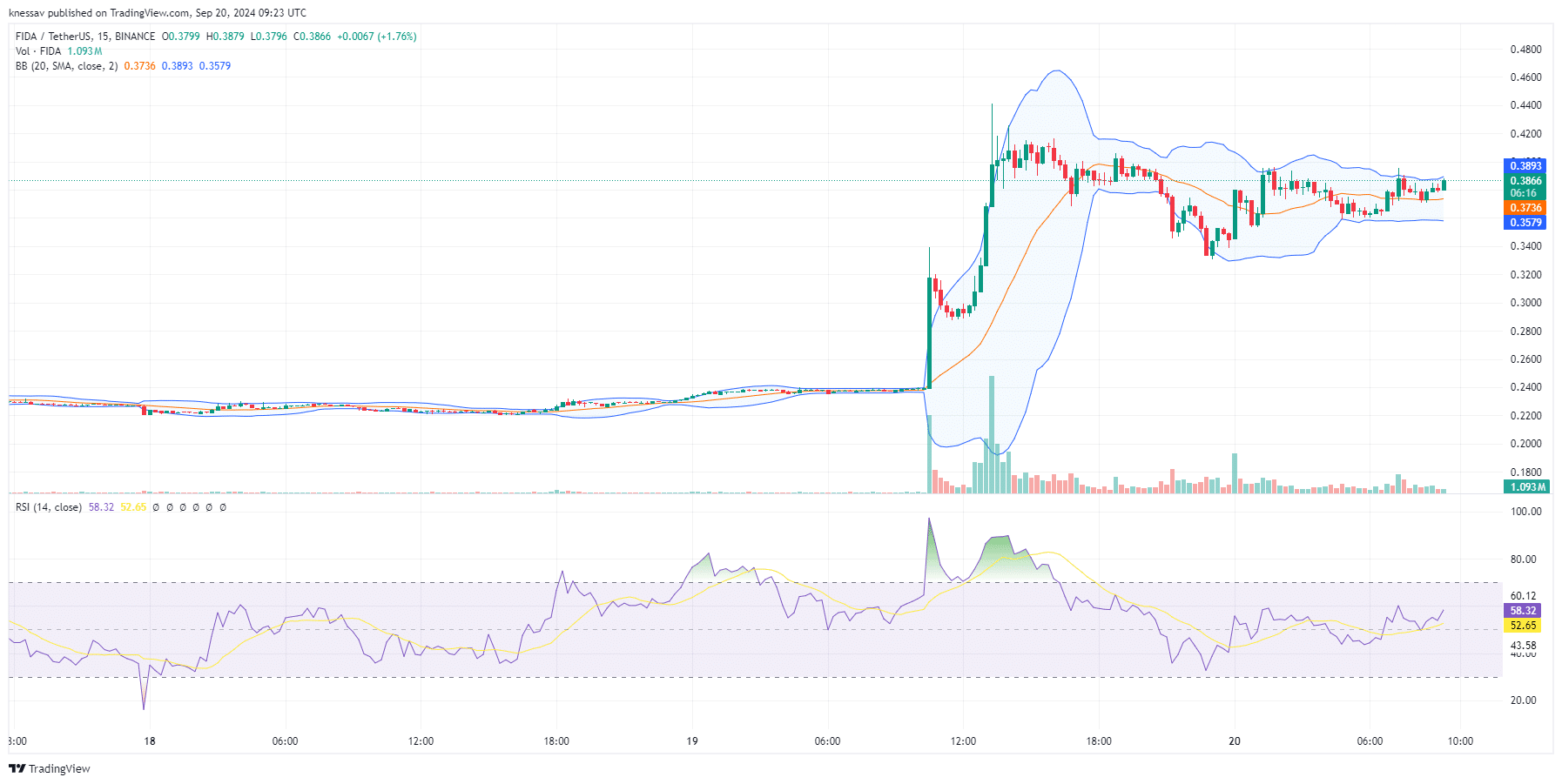This screenshot has width=1562, height=784.
Task: Click the 0.3000 price axis label
Action: tap(1525, 303)
